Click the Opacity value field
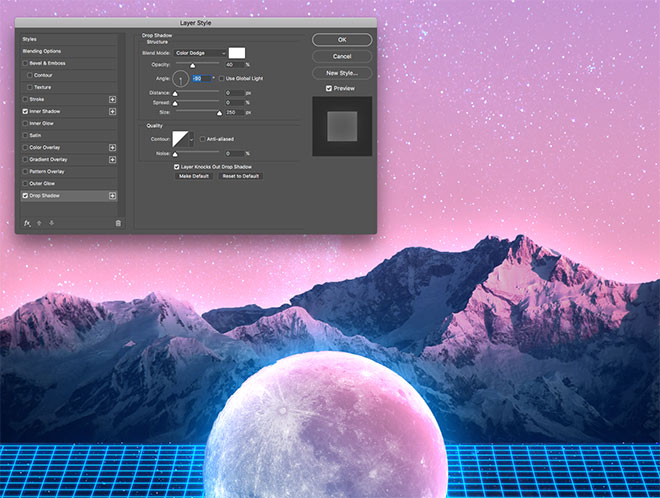The image size is (660, 498). (x=235, y=65)
